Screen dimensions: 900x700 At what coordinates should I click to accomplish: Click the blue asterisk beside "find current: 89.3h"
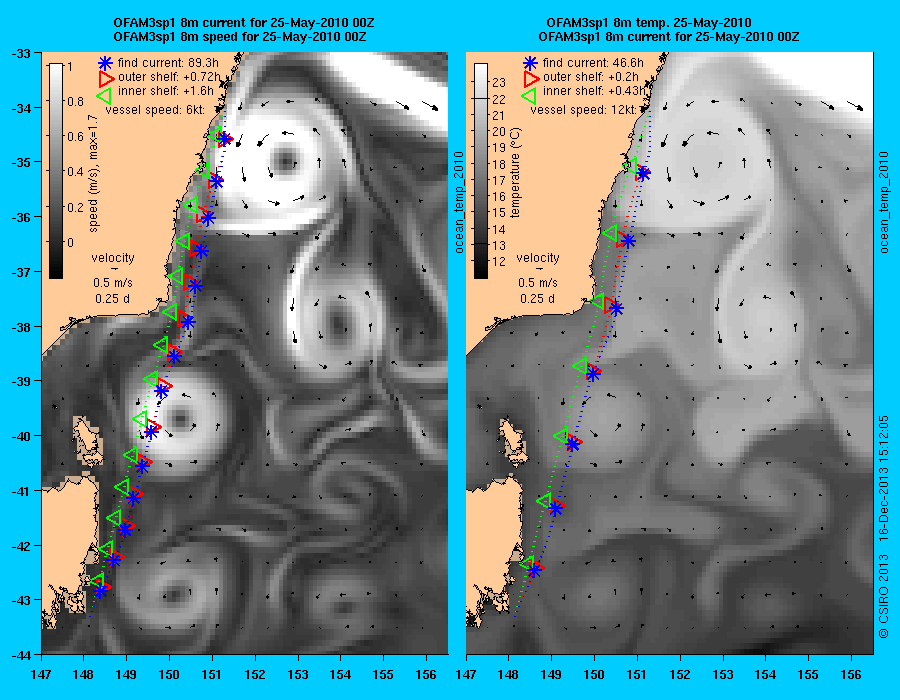coord(105,63)
